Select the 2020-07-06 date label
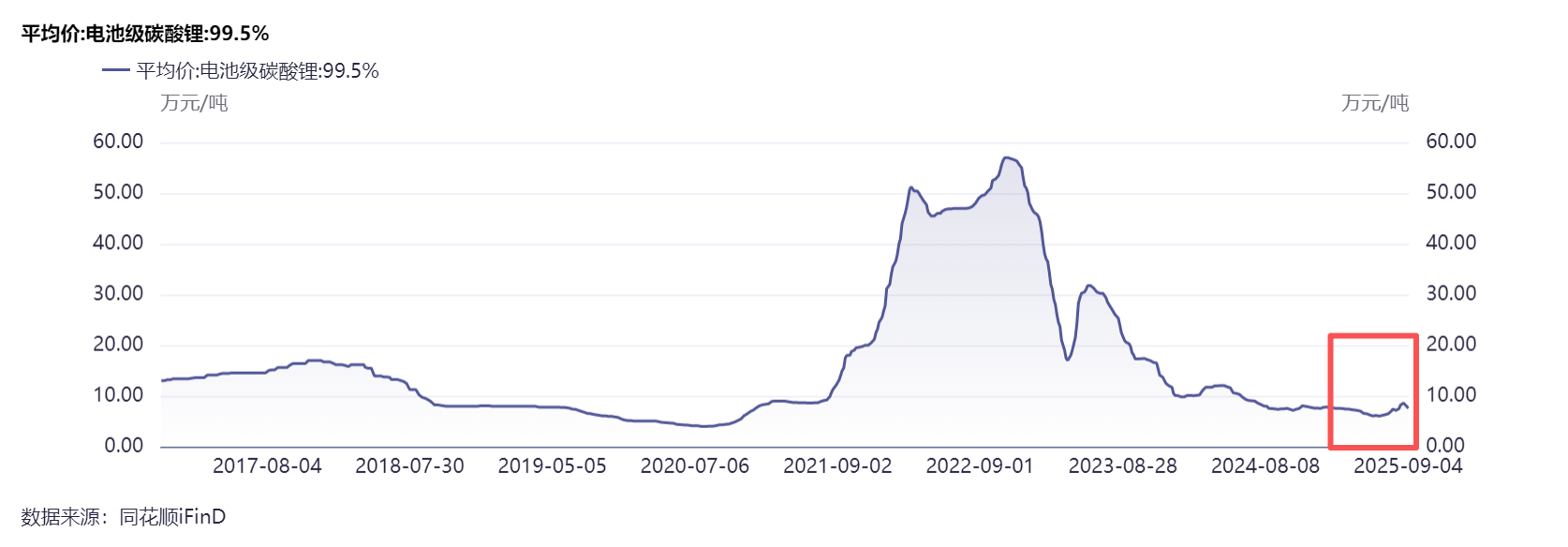This screenshot has width=1568, height=547. coord(694,466)
